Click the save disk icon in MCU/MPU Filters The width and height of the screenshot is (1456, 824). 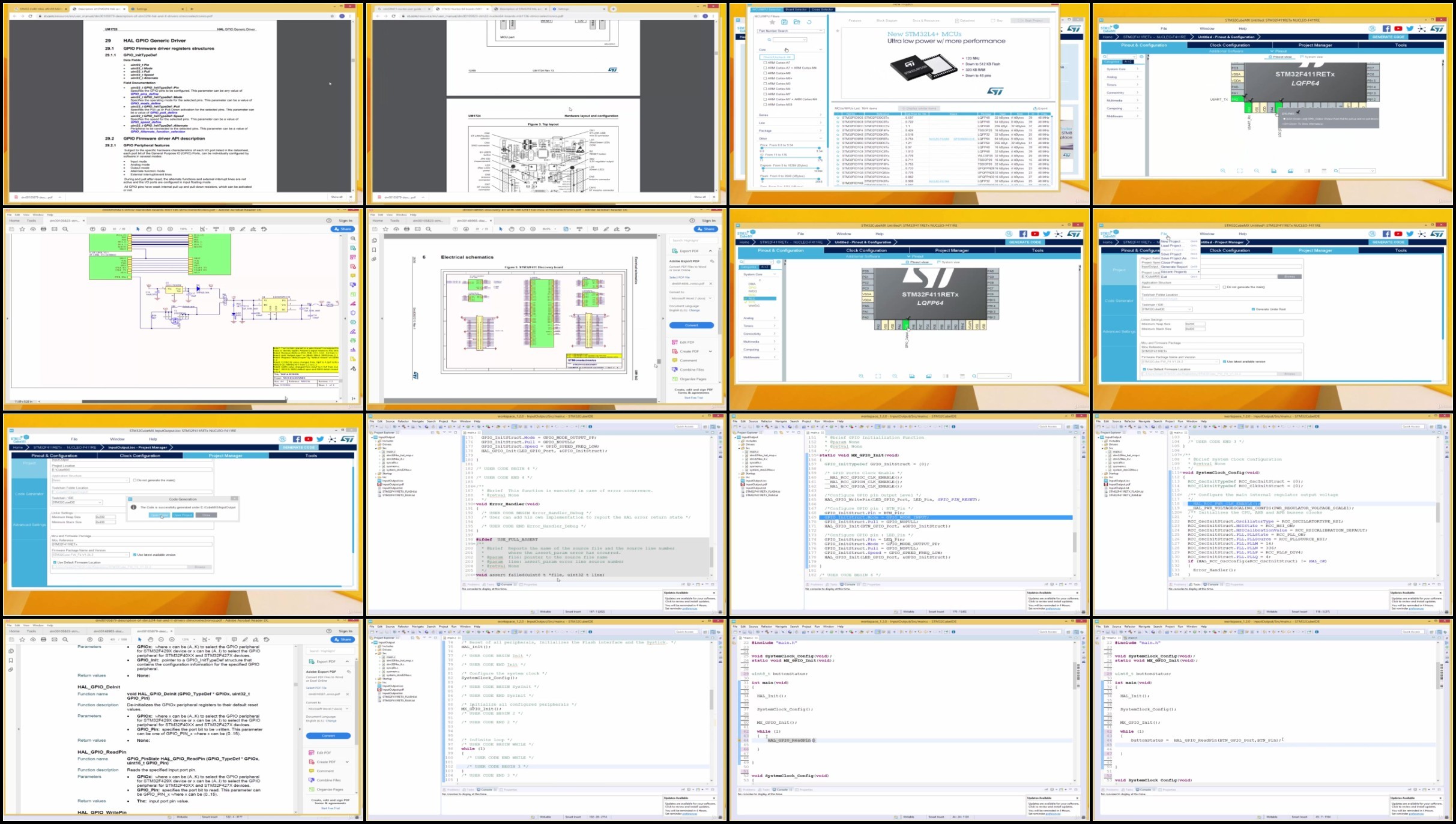tap(784, 22)
